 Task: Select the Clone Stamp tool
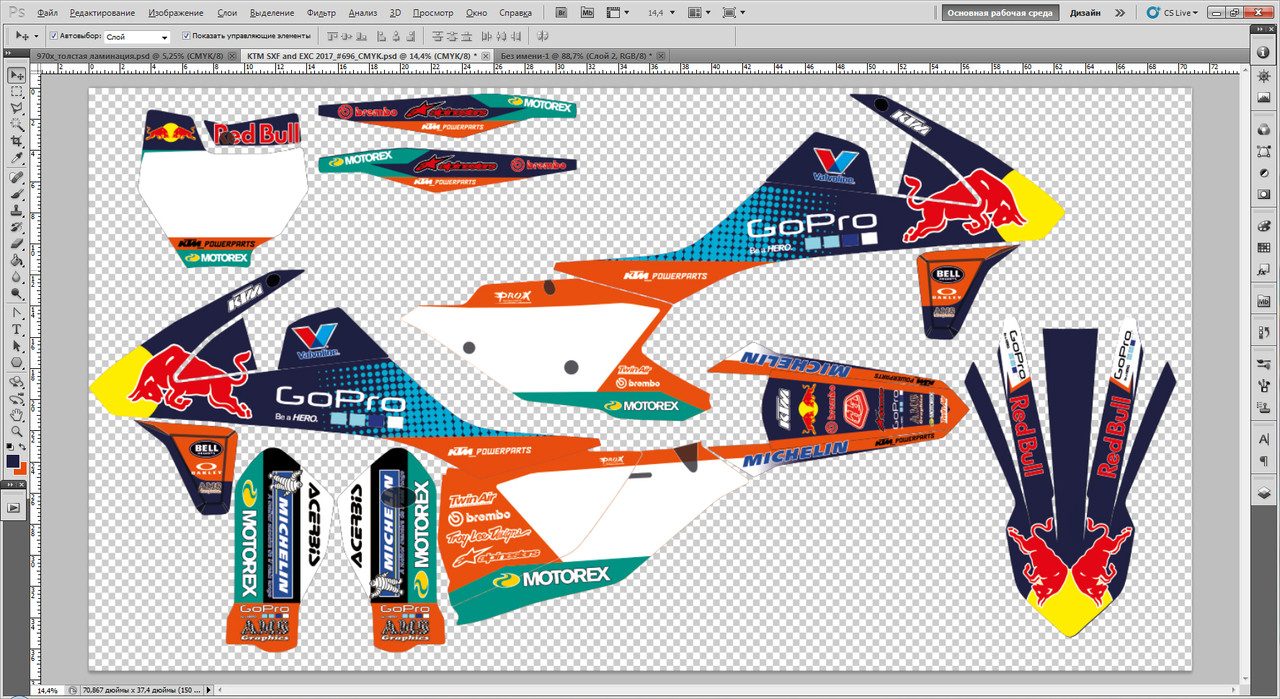coord(17,210)
